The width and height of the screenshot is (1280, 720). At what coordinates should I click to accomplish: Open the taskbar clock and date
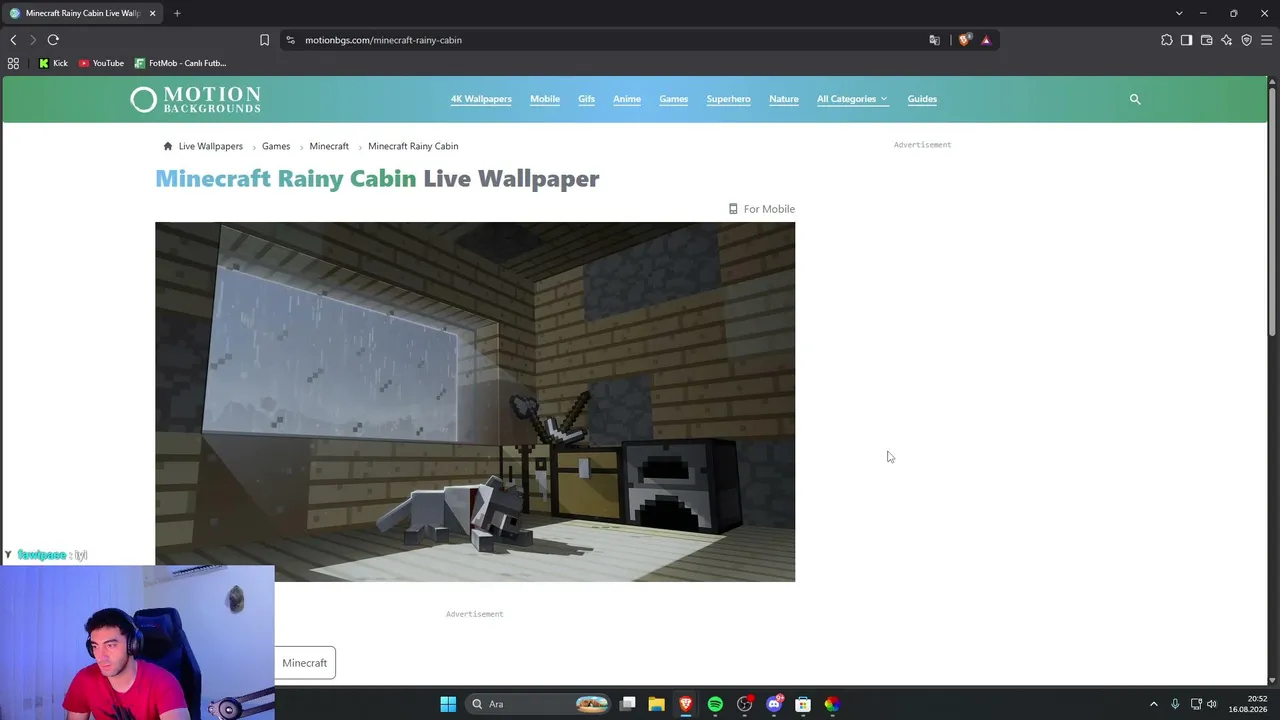(1248, 704)
